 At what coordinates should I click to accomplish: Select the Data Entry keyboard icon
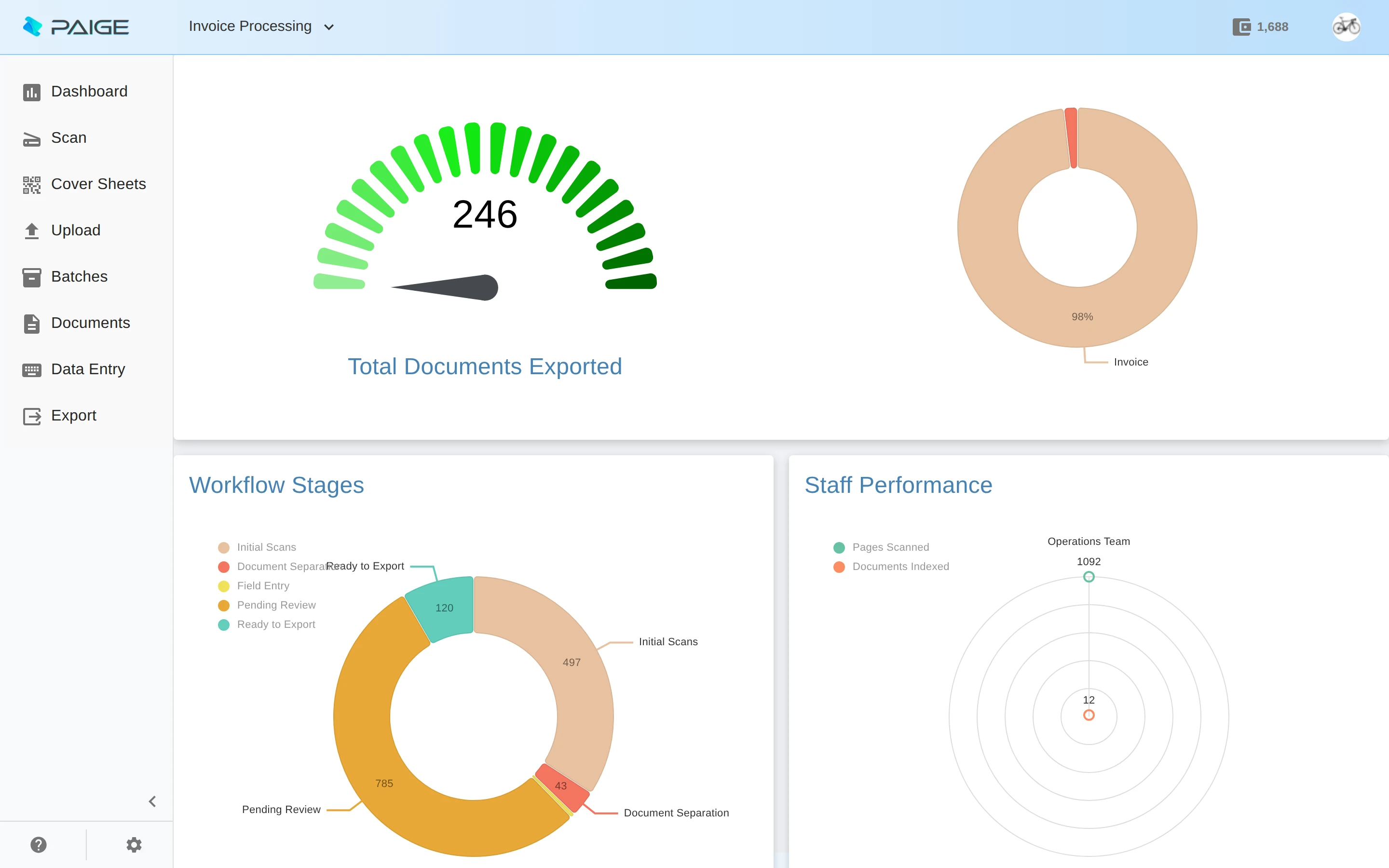coord(31,370)
